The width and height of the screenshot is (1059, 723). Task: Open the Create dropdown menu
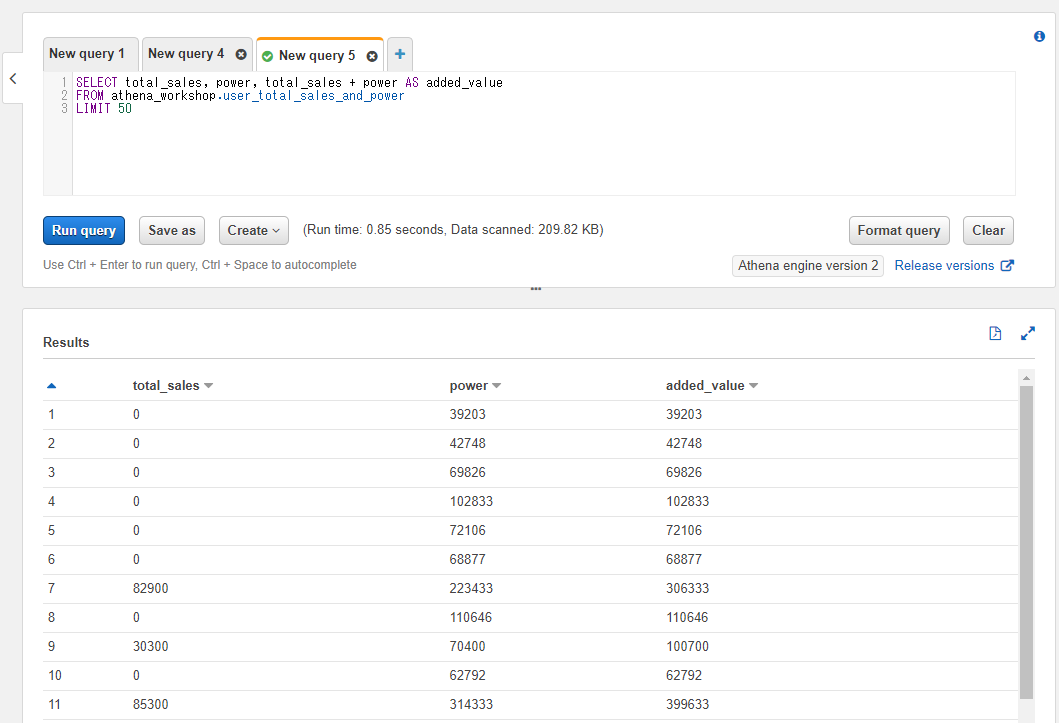pyautogui.click(x=253, y=230)
